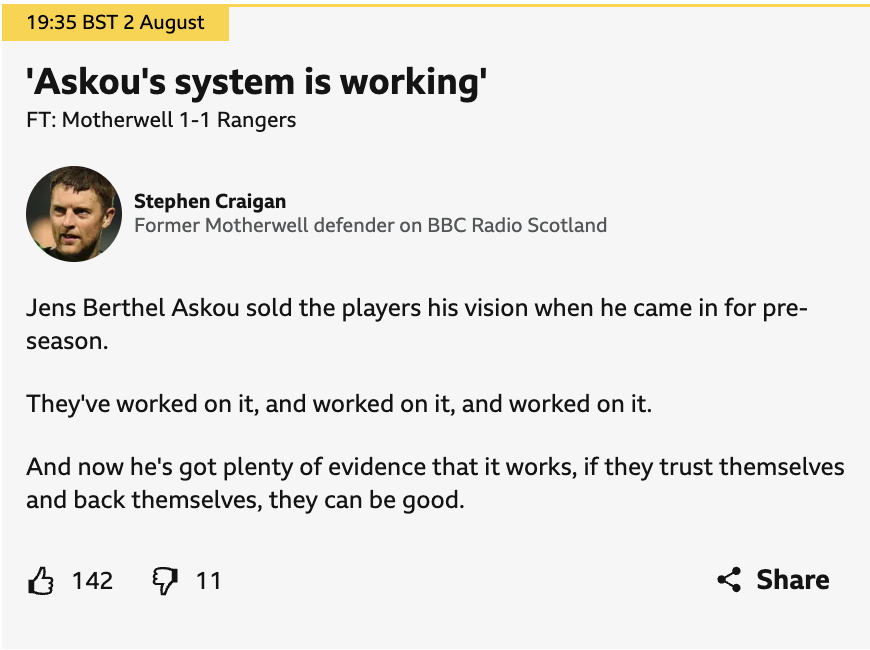Click the 142 likes count
This screenshot has height=650, width=870.
pyautogui.click(x=92, y=580)
